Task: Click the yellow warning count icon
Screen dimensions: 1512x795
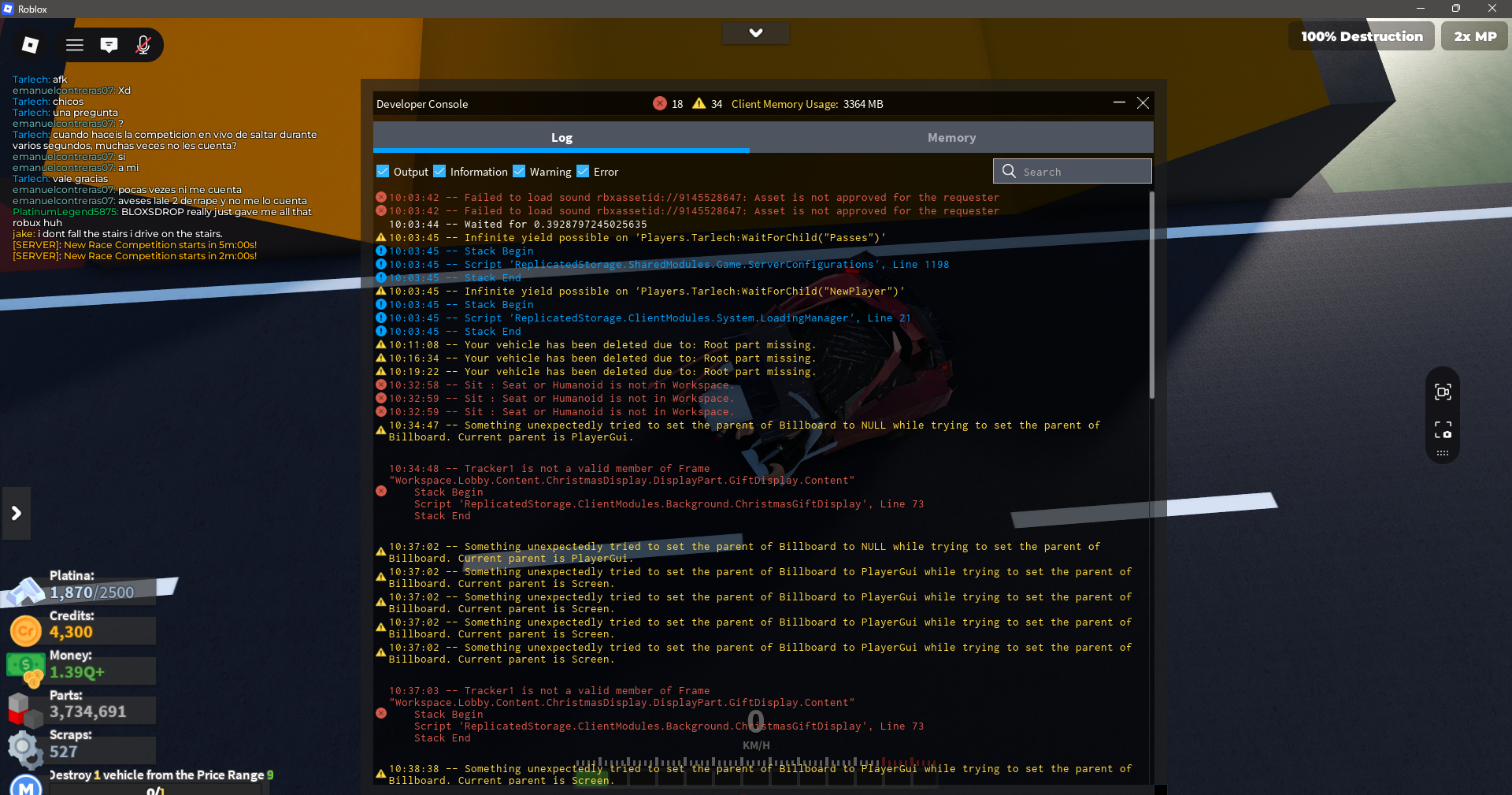Action: point(699,103)
